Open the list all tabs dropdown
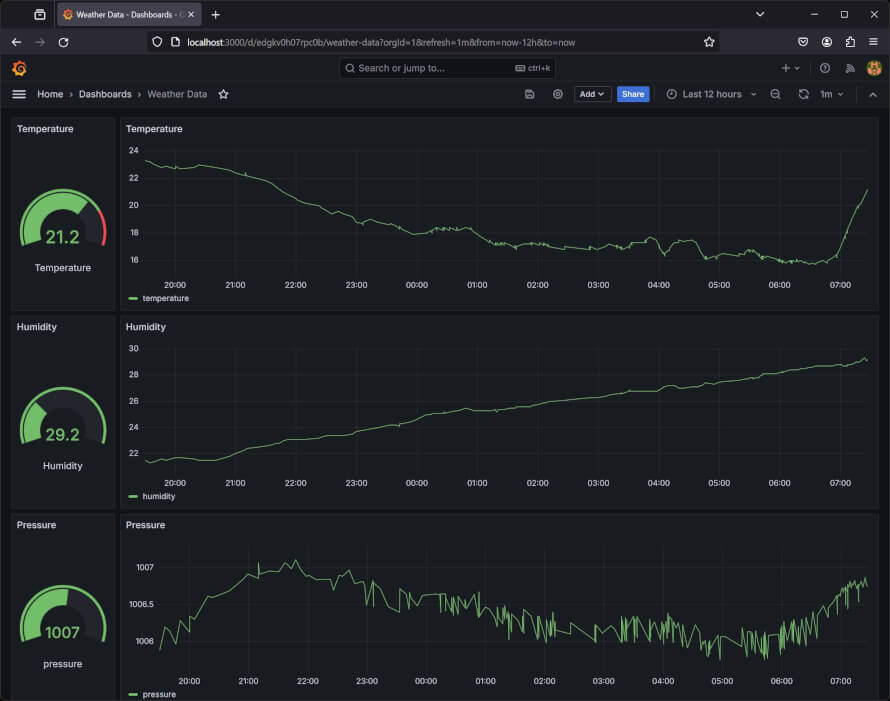Screen dimensions: 890x701 (760, 15)
